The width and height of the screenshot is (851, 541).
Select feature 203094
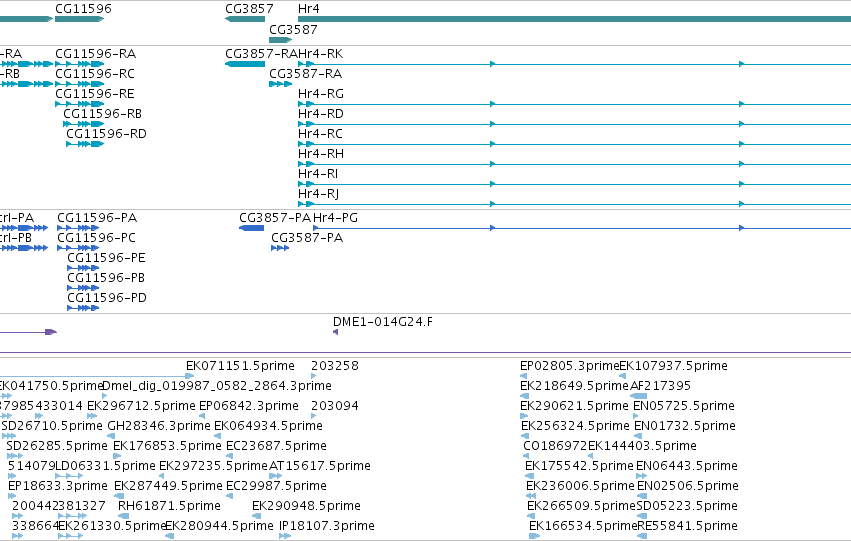(x=335, y=406)
